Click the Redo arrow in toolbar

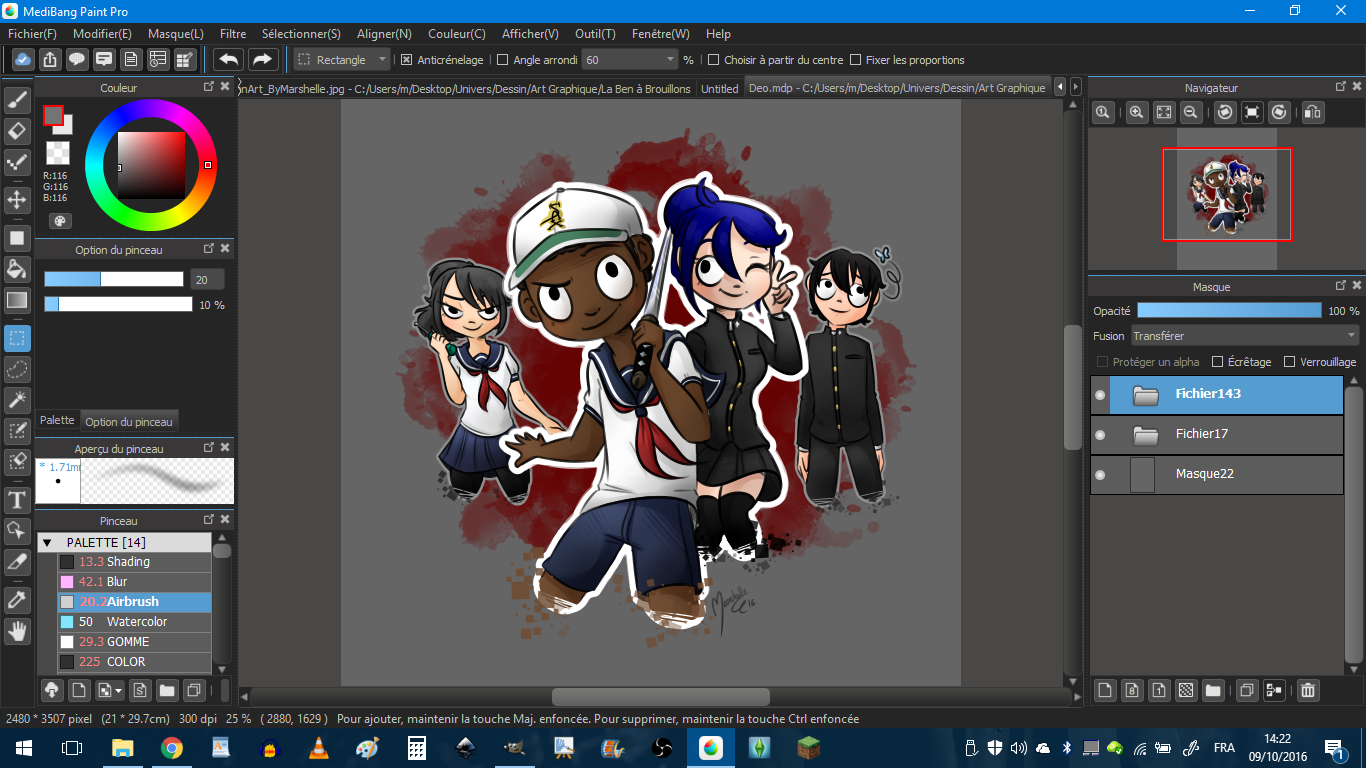tap(263, 60)
